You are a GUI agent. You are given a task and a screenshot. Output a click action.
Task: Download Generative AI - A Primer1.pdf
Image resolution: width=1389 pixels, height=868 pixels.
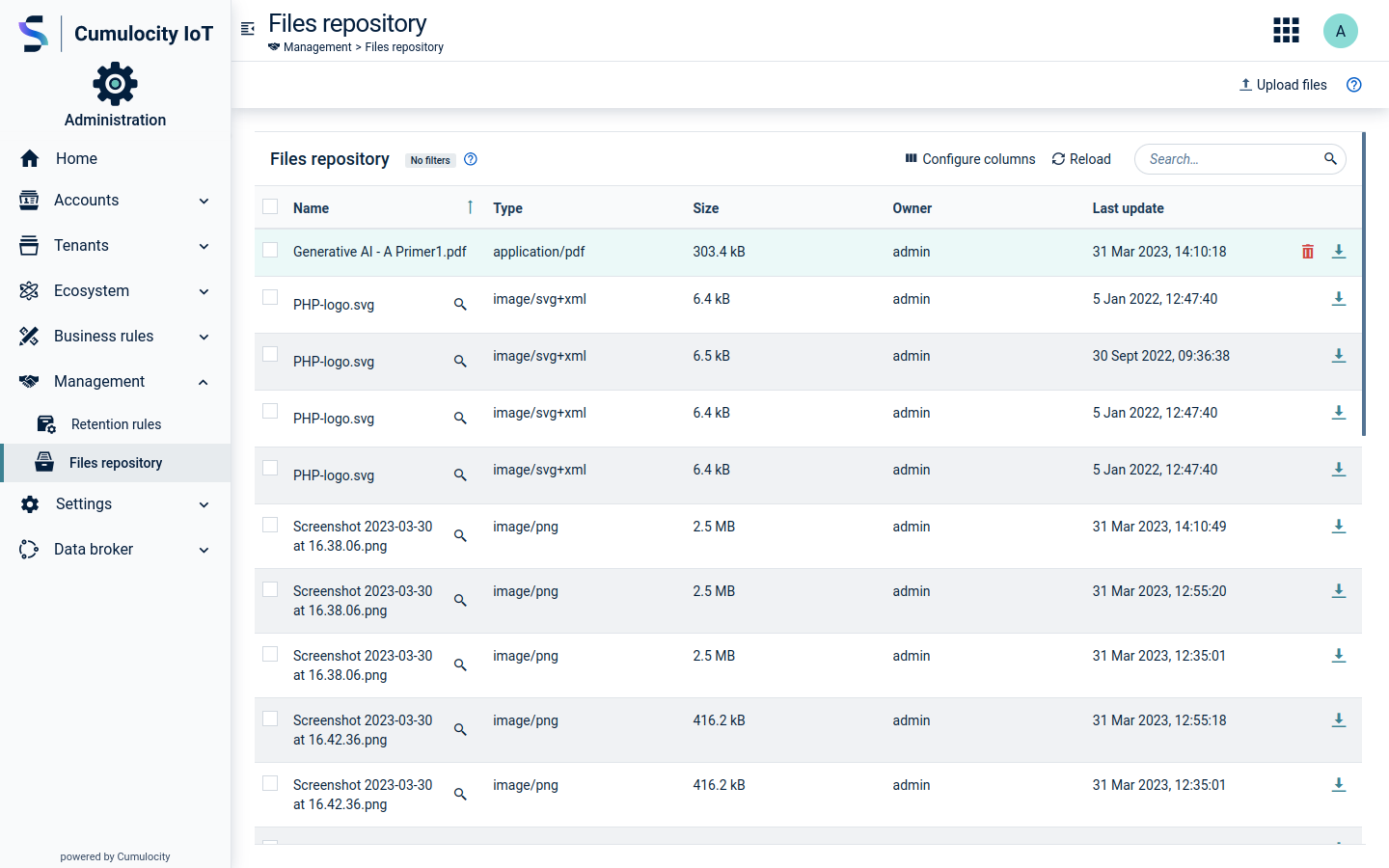1339,252
